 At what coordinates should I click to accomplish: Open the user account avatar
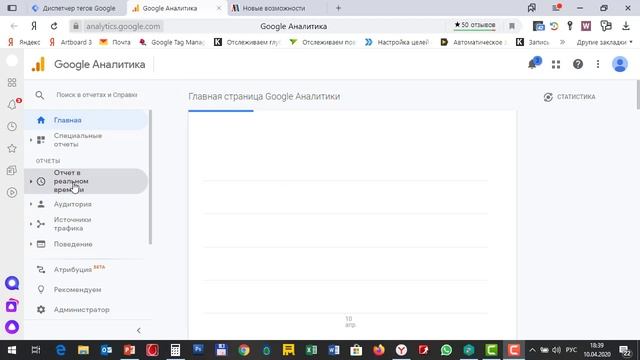click(620, 64)
